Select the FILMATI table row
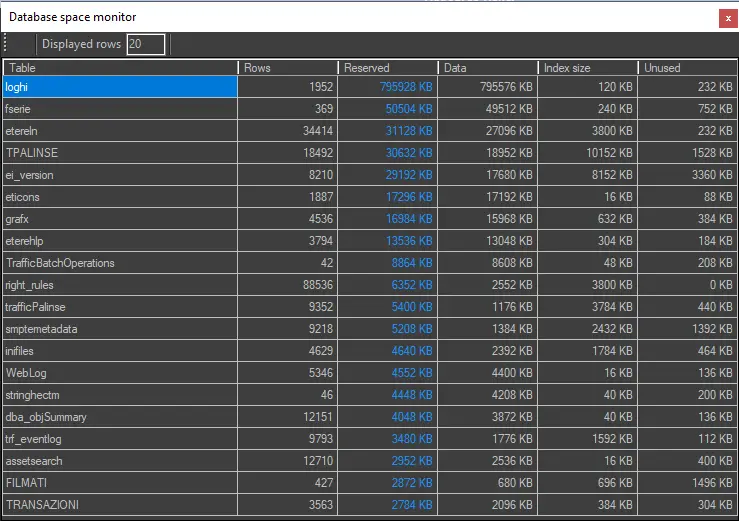The height and width of the screenshot is (521, 739). click(120, 483)
